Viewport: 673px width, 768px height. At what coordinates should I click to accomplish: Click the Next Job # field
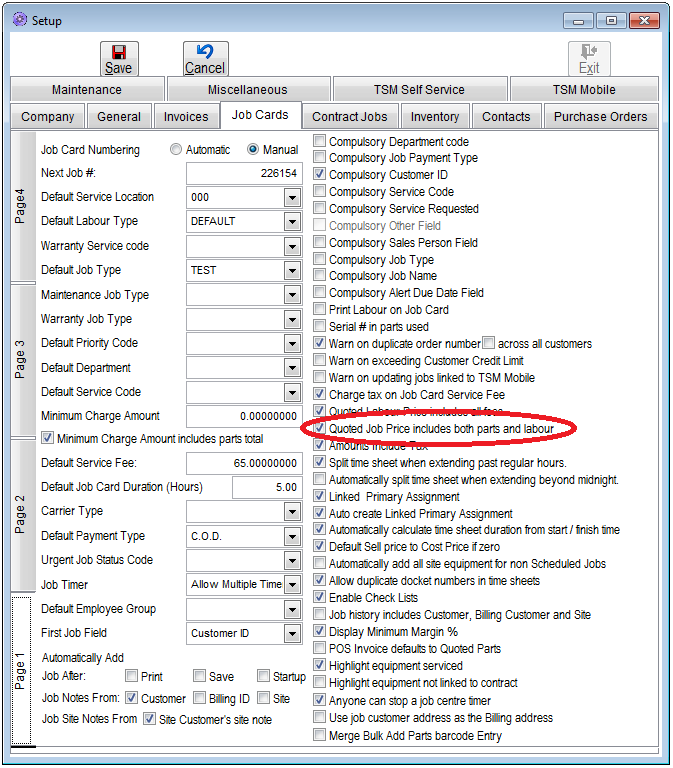tap(243, 174)
